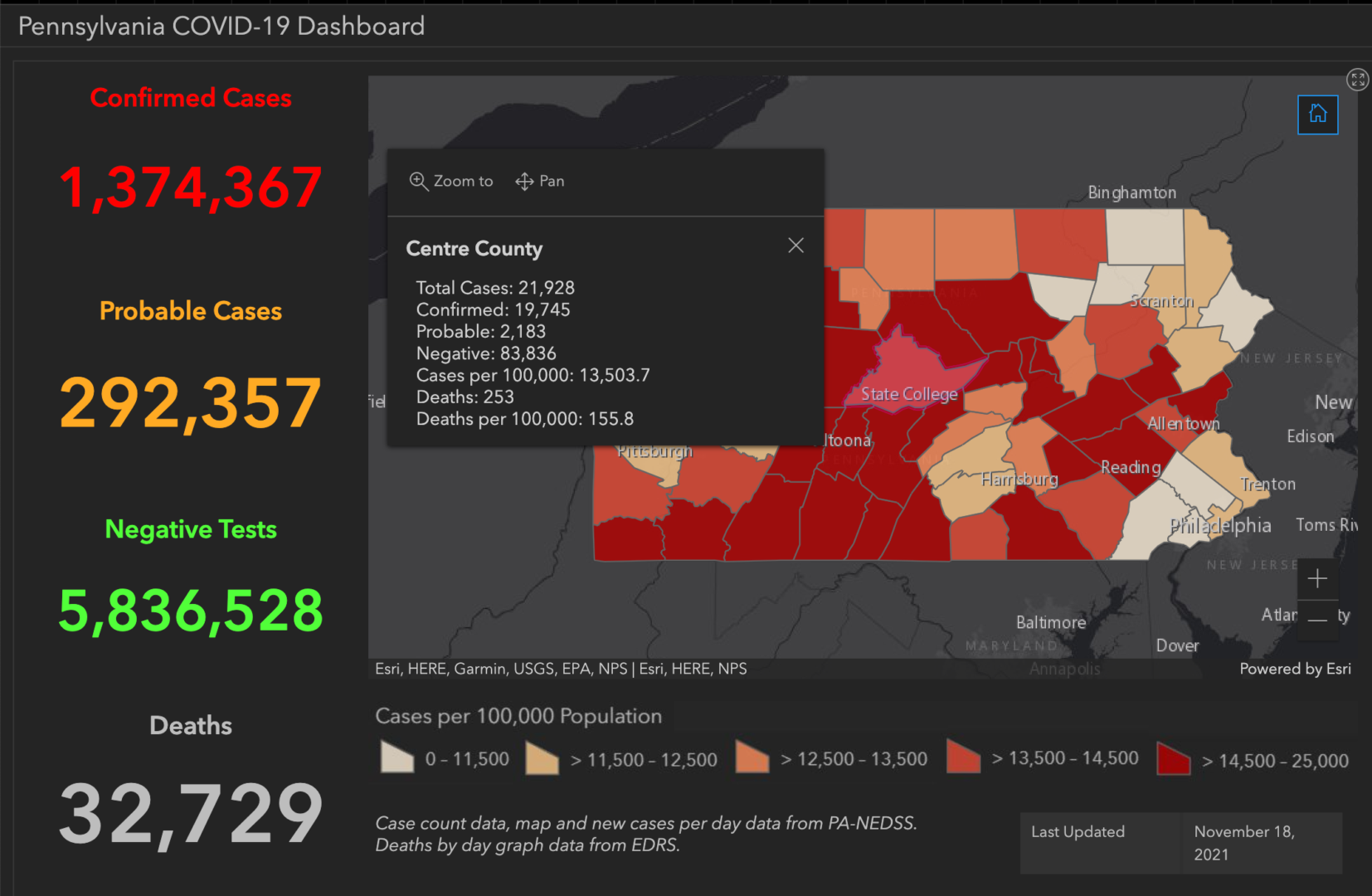Click Pennsylvania COVID-19 Dashboard title

coord(221,26)
